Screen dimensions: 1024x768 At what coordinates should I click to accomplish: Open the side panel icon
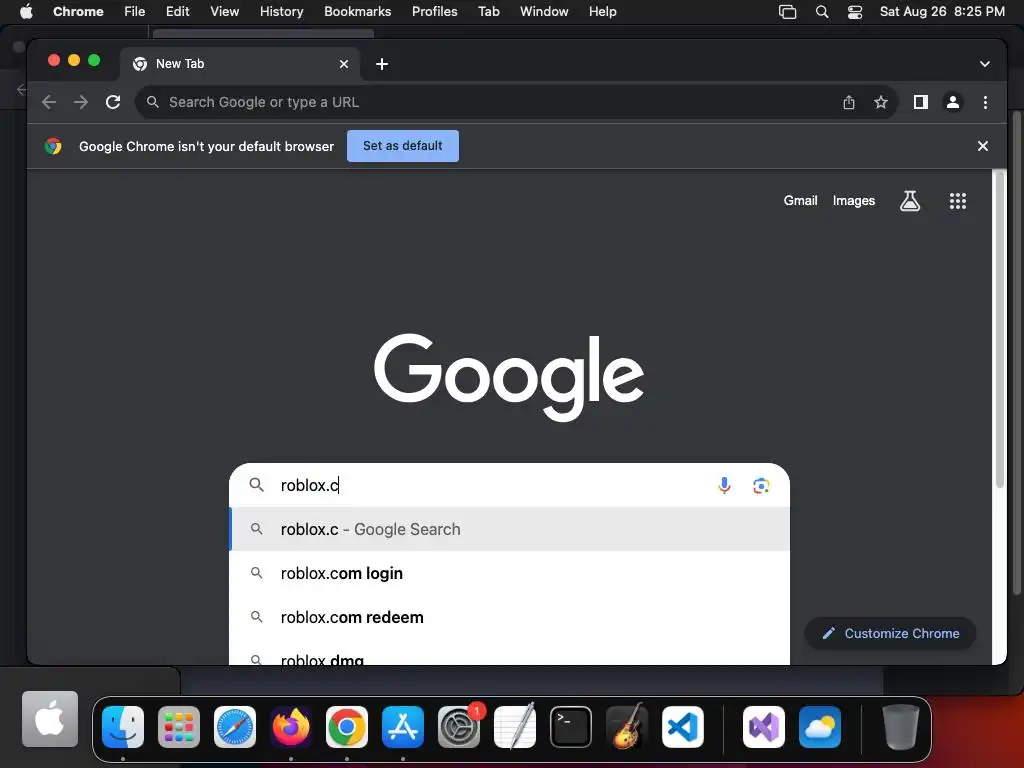pos(921,102)
